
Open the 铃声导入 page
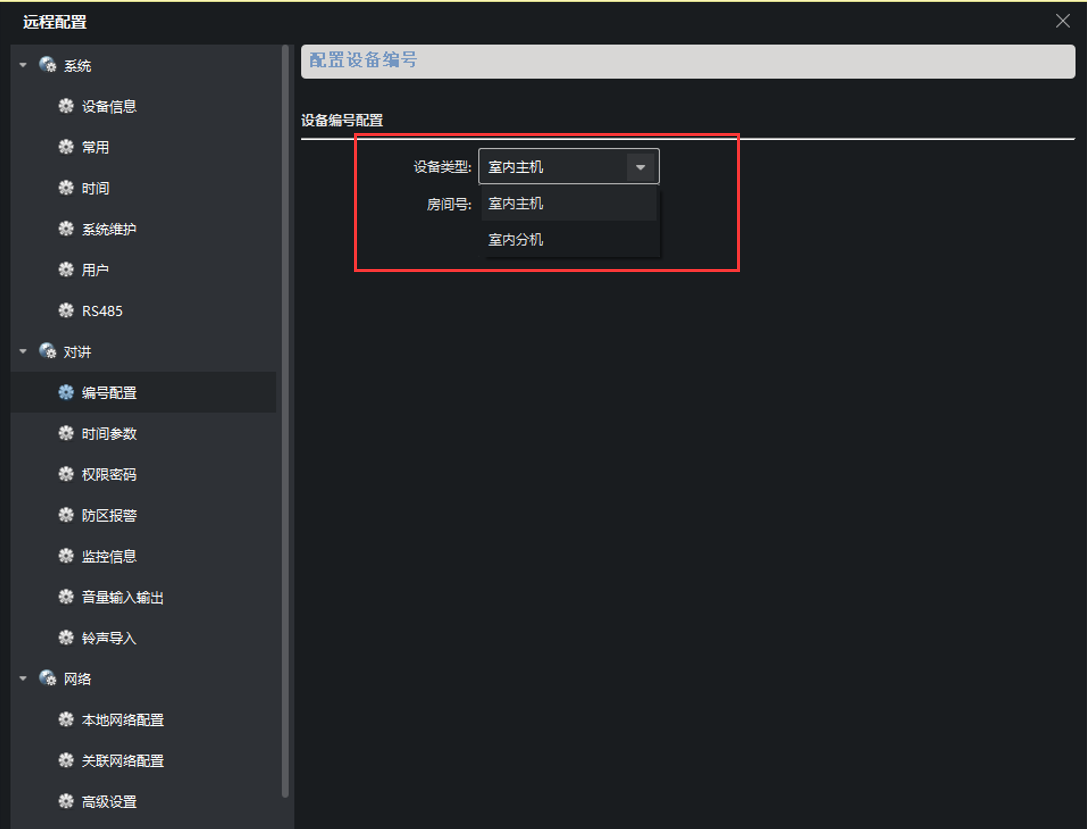click(109, 638)
